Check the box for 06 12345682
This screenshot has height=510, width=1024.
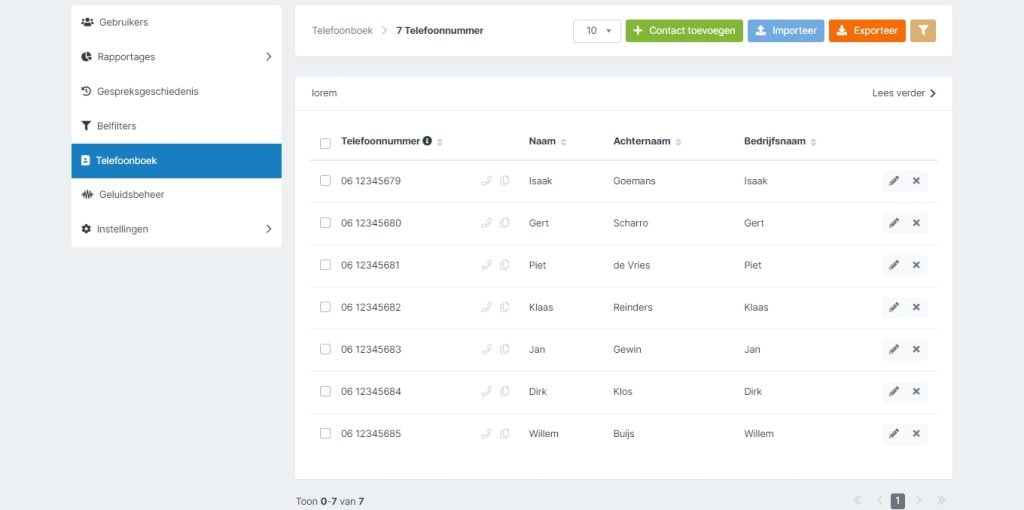coord(325,307)
